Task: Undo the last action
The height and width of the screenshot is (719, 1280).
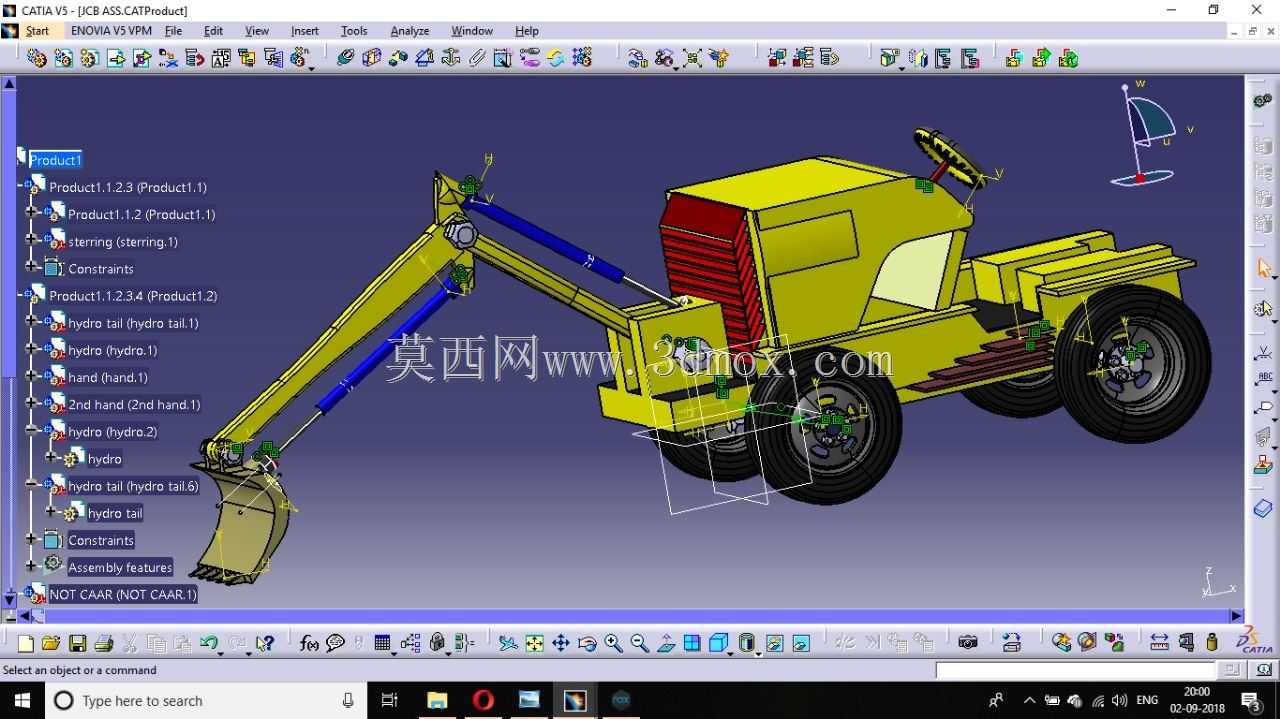Action: pos(208,643)
